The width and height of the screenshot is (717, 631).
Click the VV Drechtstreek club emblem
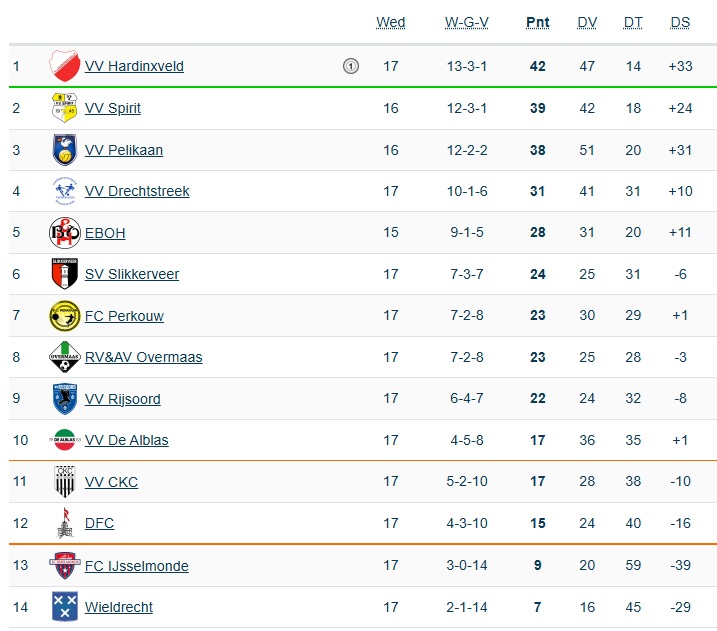pos(65,191)
